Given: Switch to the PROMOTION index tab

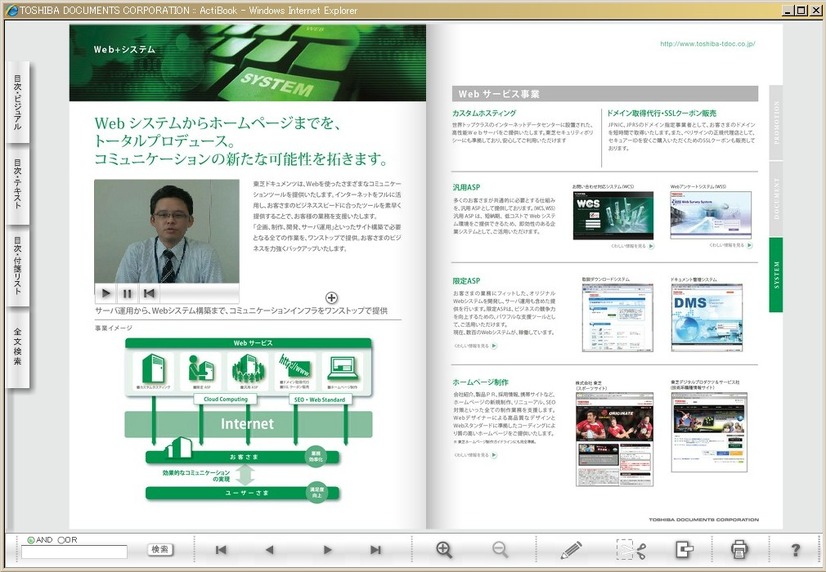Looking at the screenshot, I should pos(776,122).
